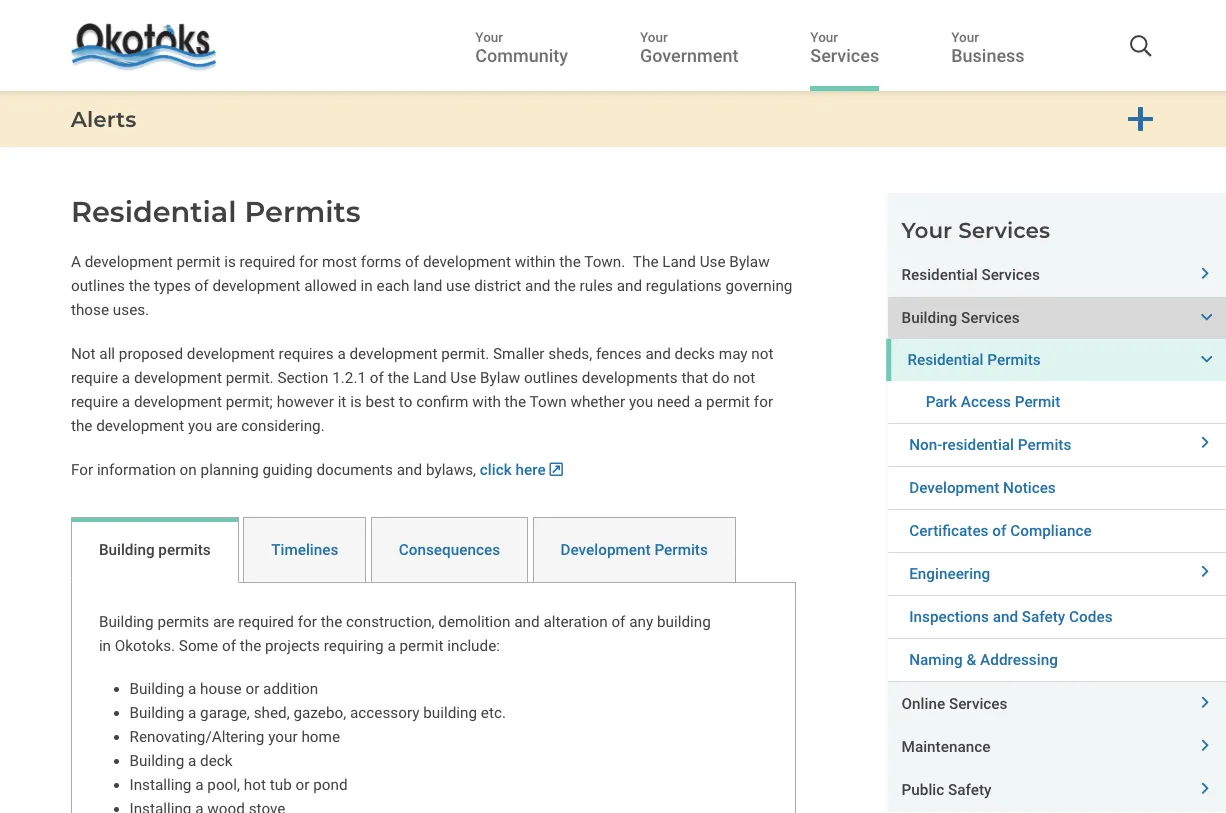Image resolution: width=1226 pixels, height=813 pixels.
Task: Click the 'Your Services' sidebar heading
Action: [975, 231]
